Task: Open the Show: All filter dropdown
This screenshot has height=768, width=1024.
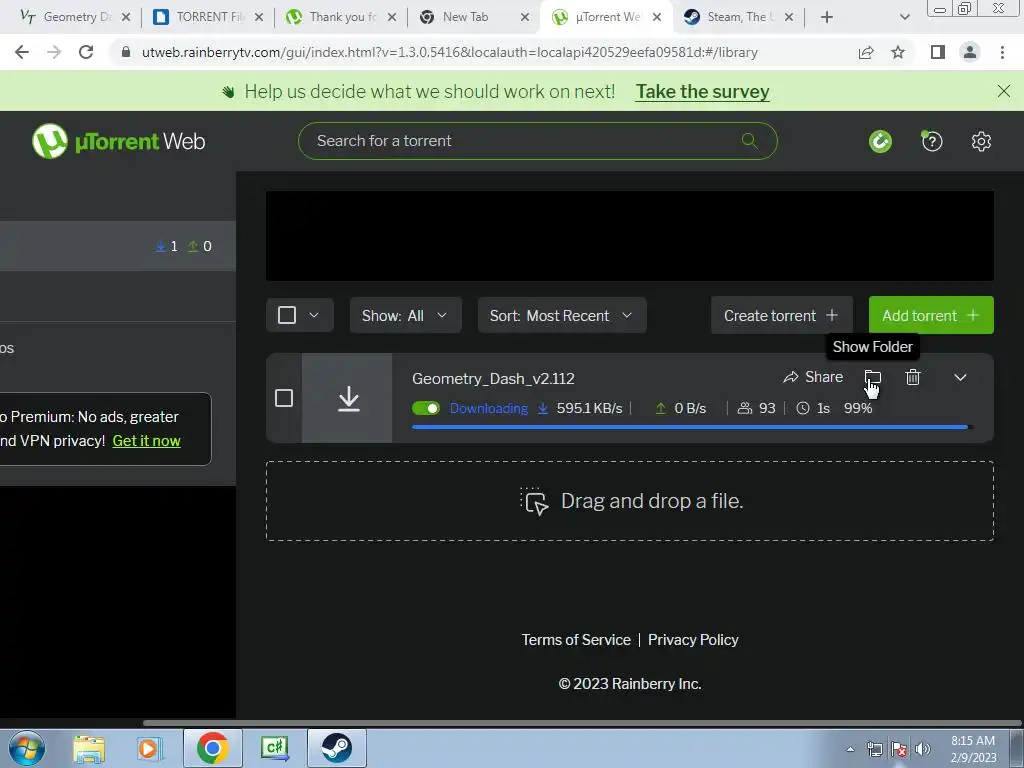Action: (406, 315)
